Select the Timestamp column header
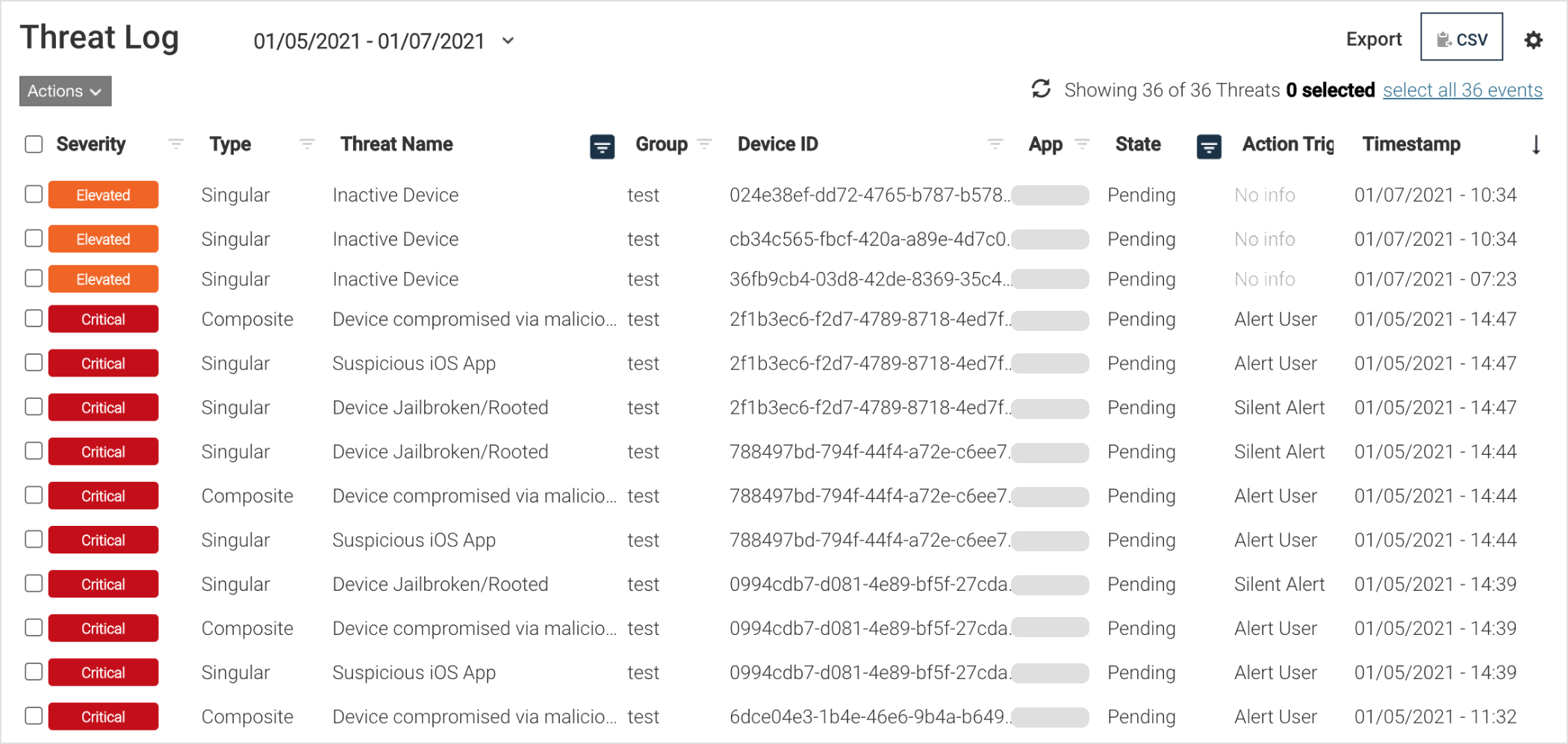Screen dimensions: 1568x744 tap(1411, 143)
